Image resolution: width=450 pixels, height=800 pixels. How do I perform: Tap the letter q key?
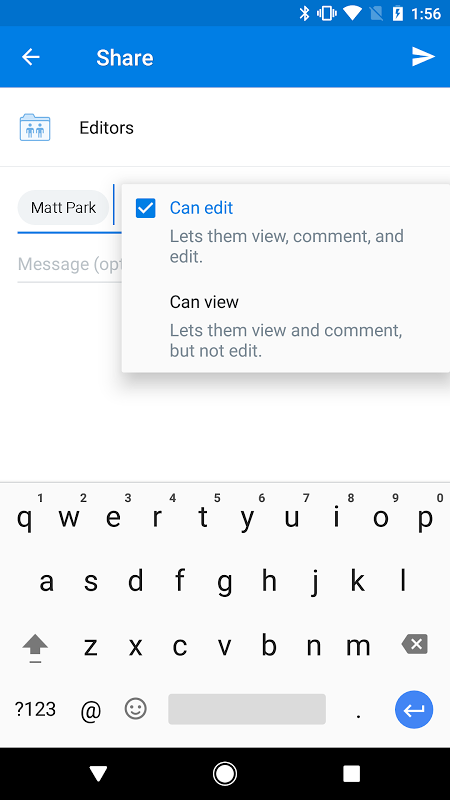pyautogui.click(x=24, y=517)
